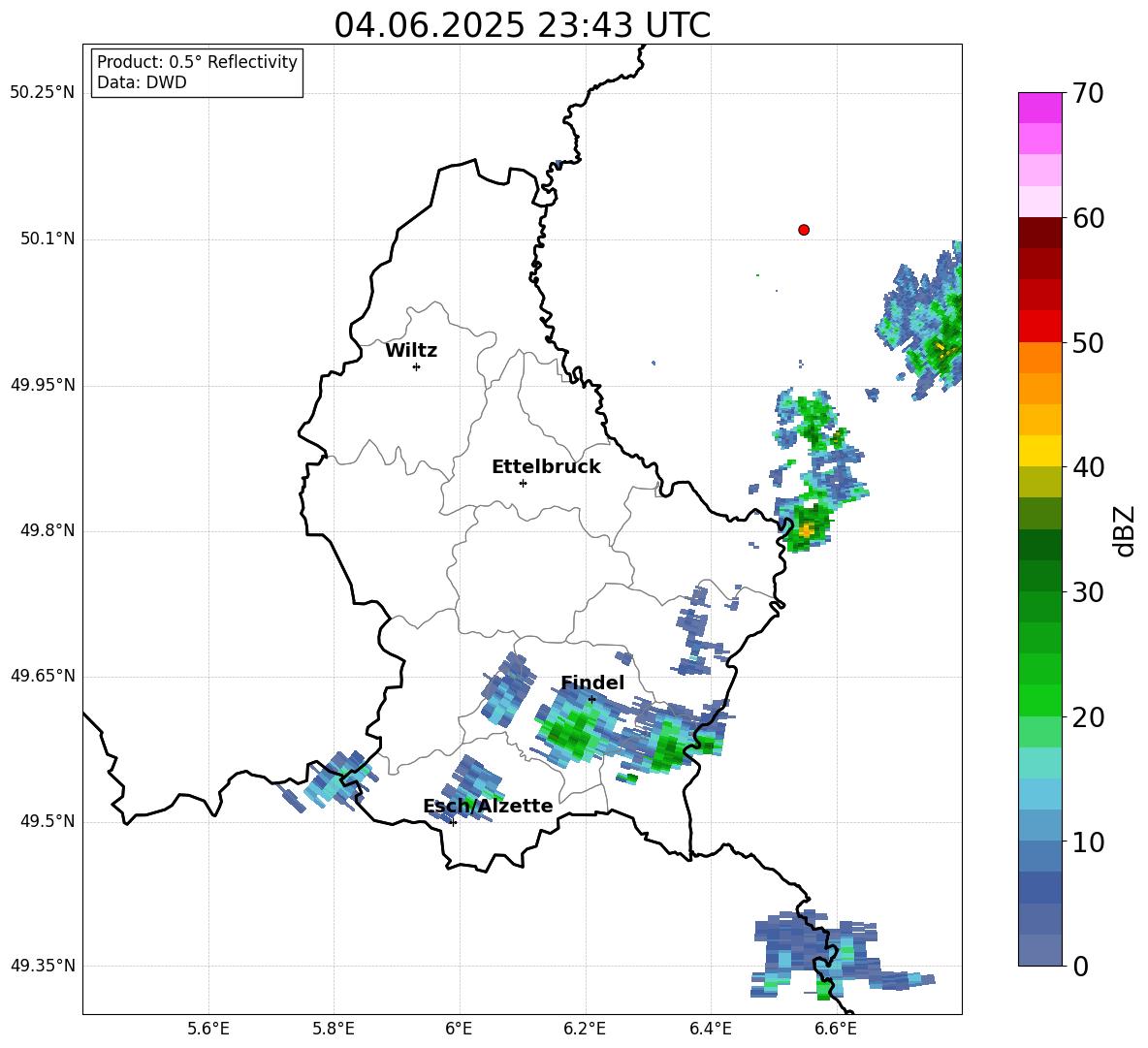1148x1048 pixels.
Task: Click the 50.25°N latitude label
Action: pos(43,93)
